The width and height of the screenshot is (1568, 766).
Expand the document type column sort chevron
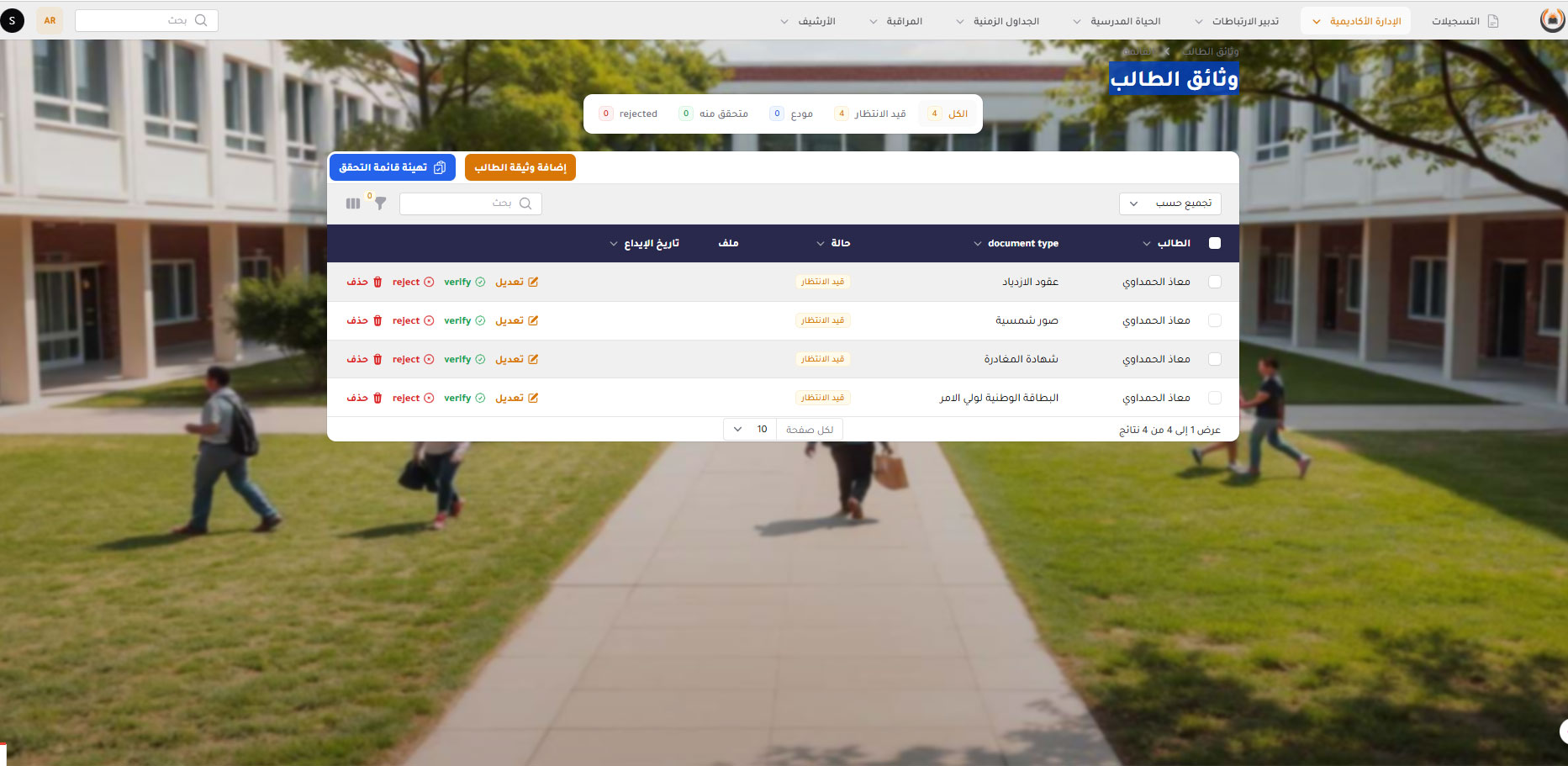tap(977, 244)
